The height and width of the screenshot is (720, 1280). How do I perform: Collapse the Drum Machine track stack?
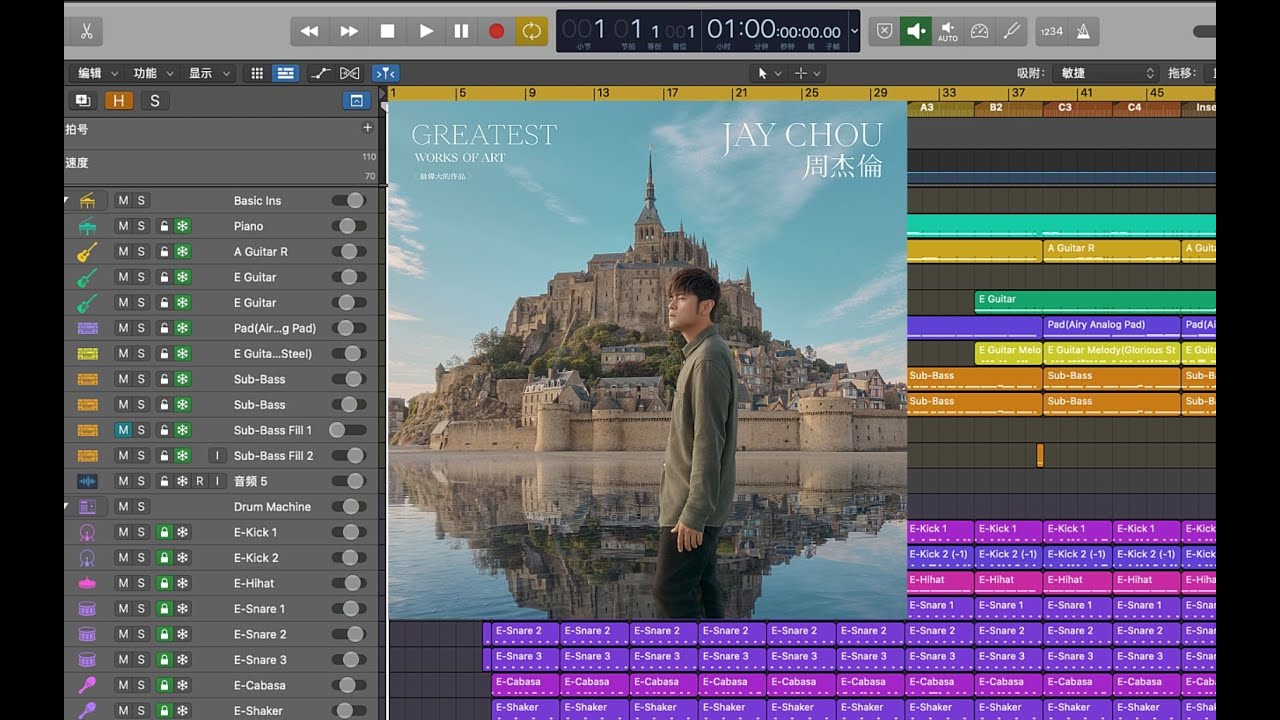pyautogui.click(x=67, y=507)
